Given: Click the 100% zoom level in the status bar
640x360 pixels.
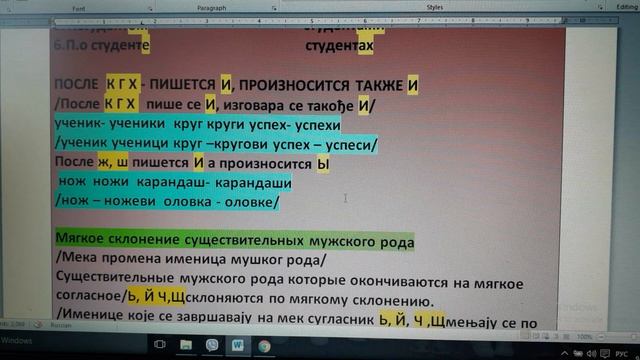Looking at the screenshot, I should (584, 337).
